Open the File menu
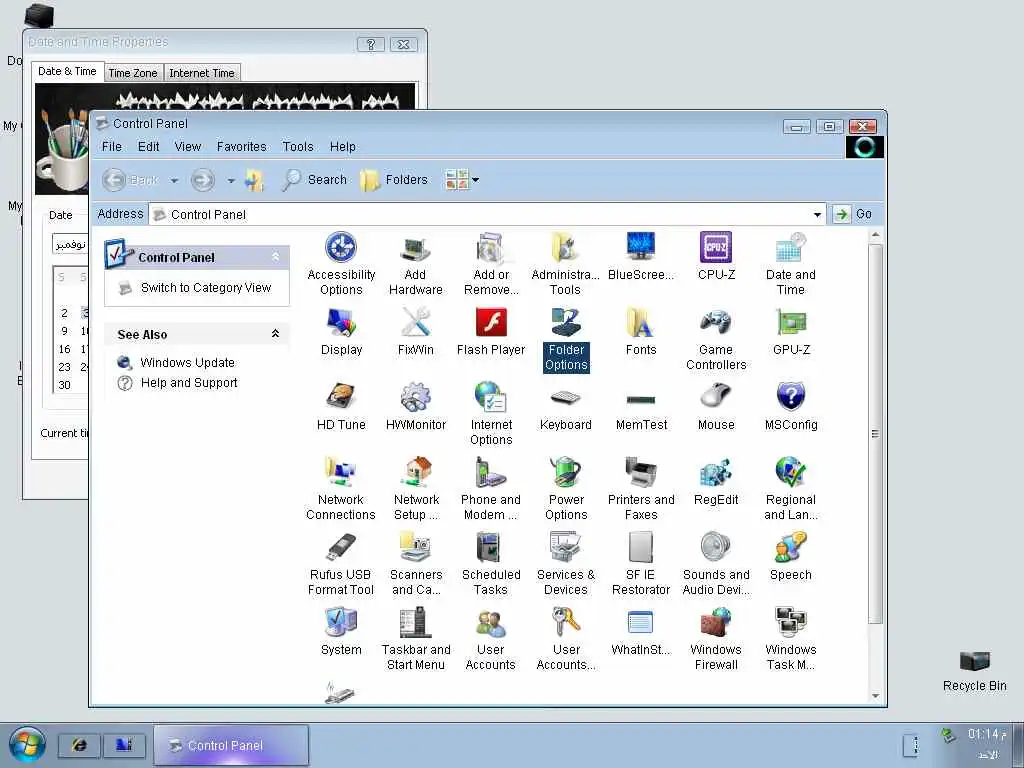Image resolution: width=1024 pixels, height=768 pixels. [112, 146]
